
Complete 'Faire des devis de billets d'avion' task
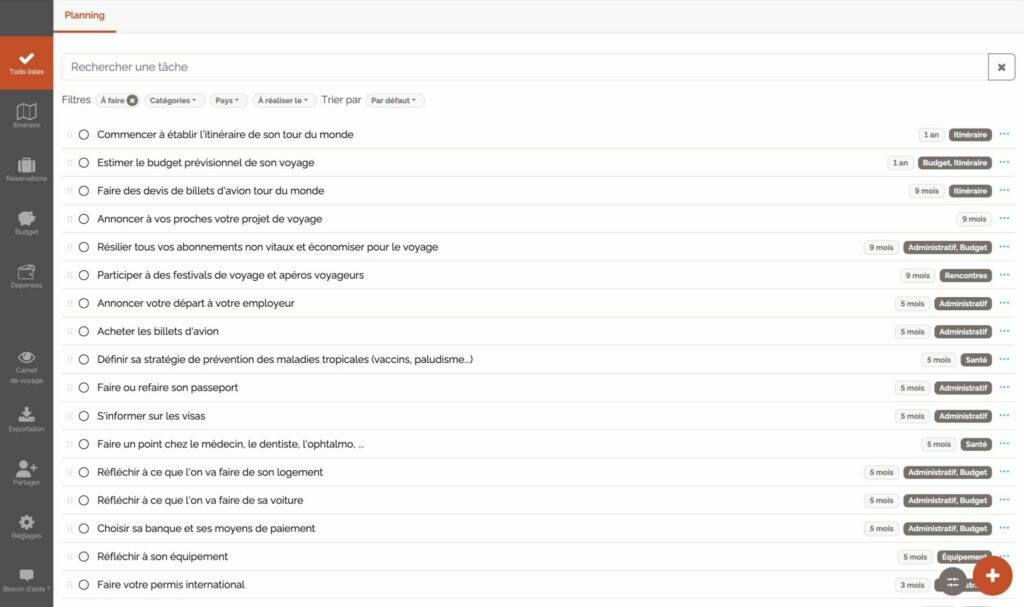pyautogui.click(x=84, y=191)
